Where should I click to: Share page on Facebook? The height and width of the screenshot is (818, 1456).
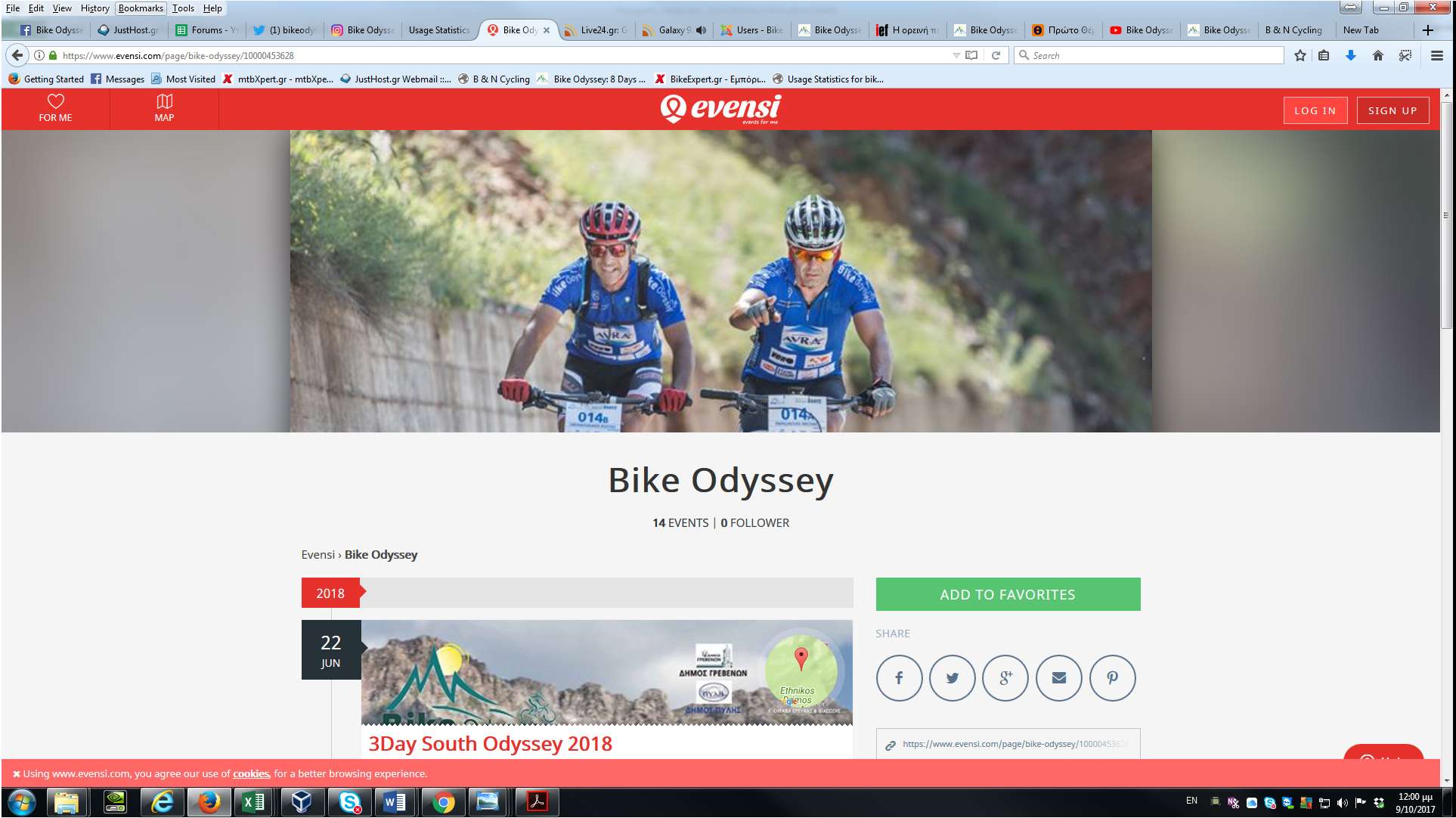[x=899, y=677]
